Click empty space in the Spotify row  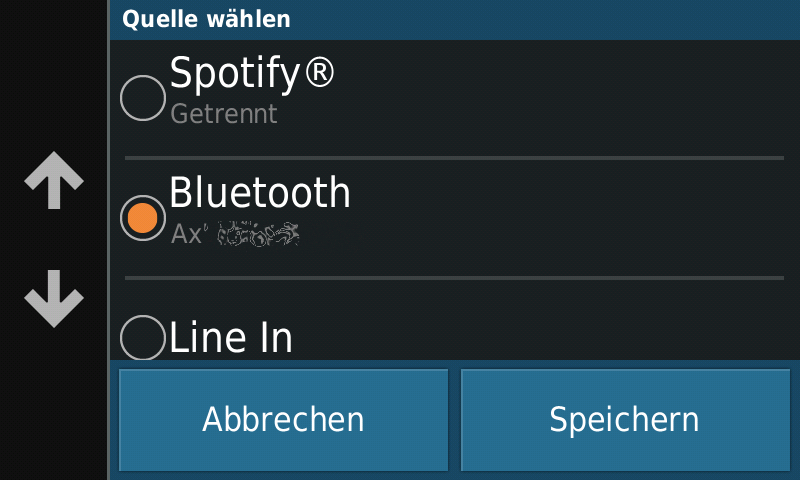point(561,98)
